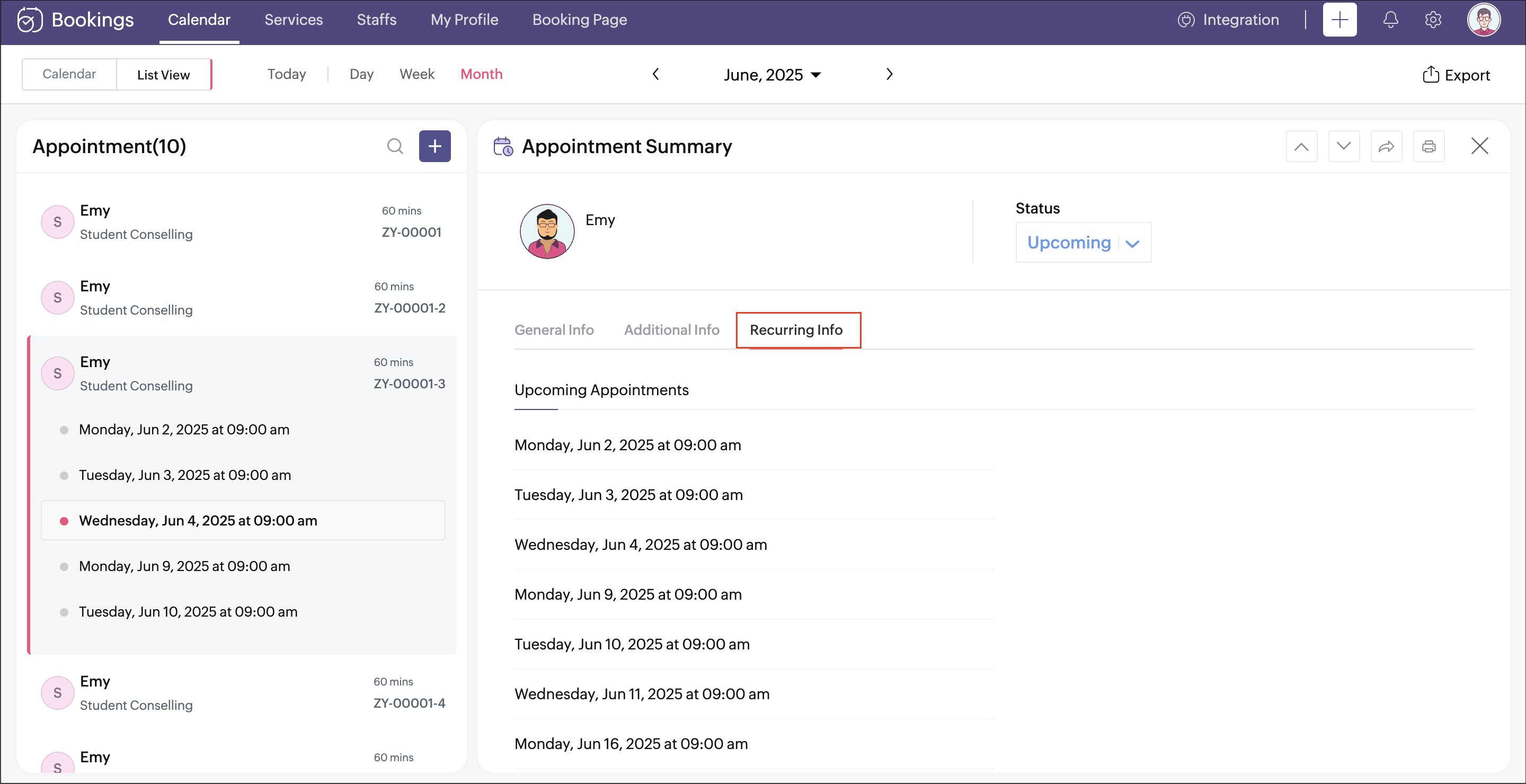Click the S avatar of ZY-00001-4
Viewport: 1526px width, 784px height.
[57, 693]
